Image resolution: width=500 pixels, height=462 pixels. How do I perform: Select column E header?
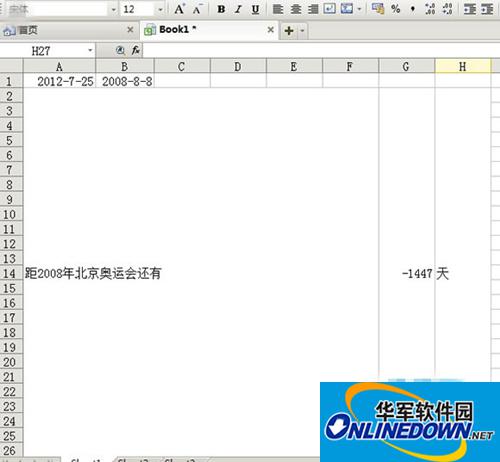(294, 67)
